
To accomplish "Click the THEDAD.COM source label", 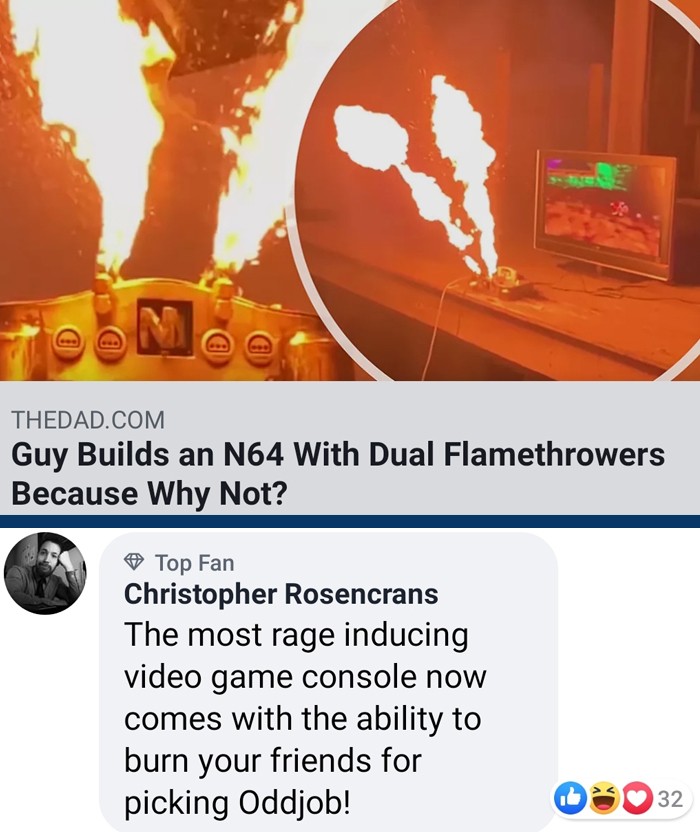I will click(88, 419).
